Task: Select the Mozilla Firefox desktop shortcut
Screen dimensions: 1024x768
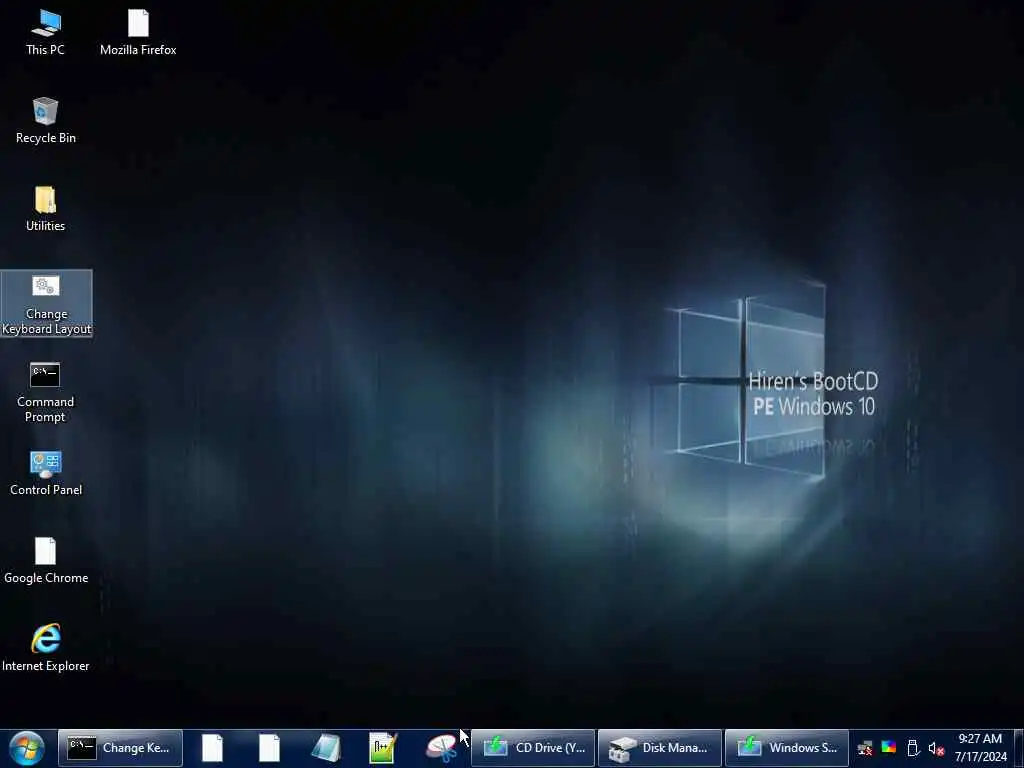Action: point(138,33)
